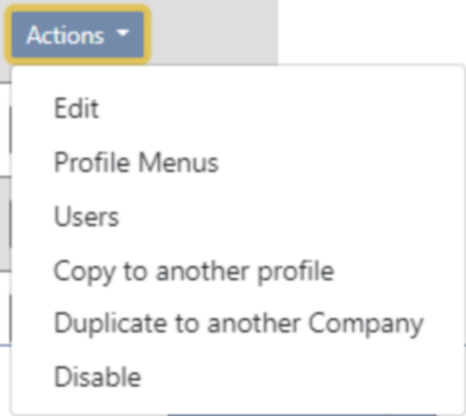The image size is (466, 416).
Task: Copy settings using Copy to another profile
Action: [x=194, y=271]
